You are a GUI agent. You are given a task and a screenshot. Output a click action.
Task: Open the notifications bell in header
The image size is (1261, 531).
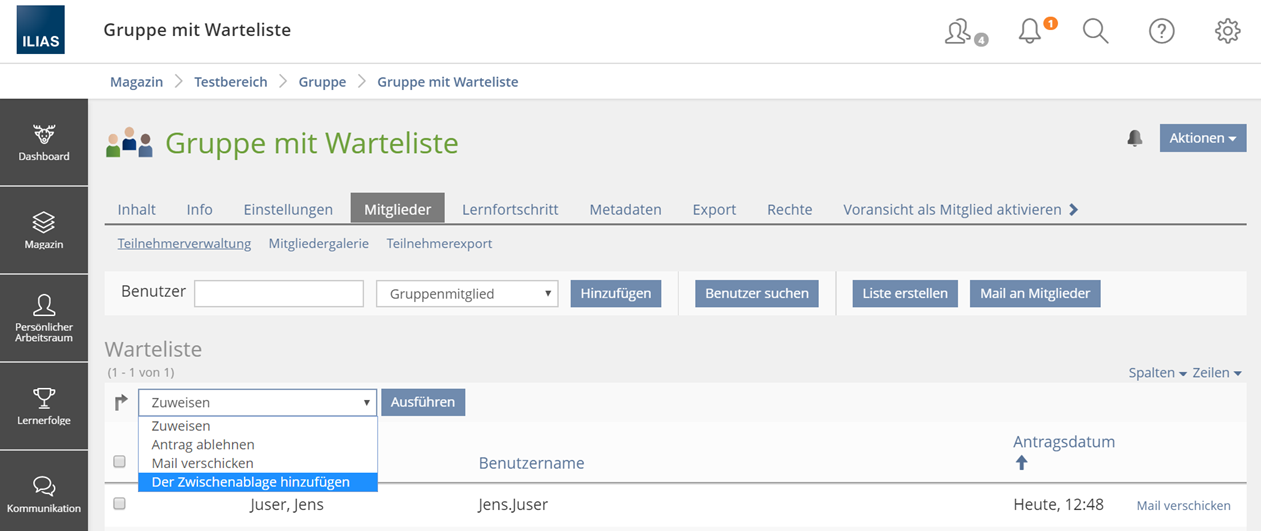(1030, 31)
